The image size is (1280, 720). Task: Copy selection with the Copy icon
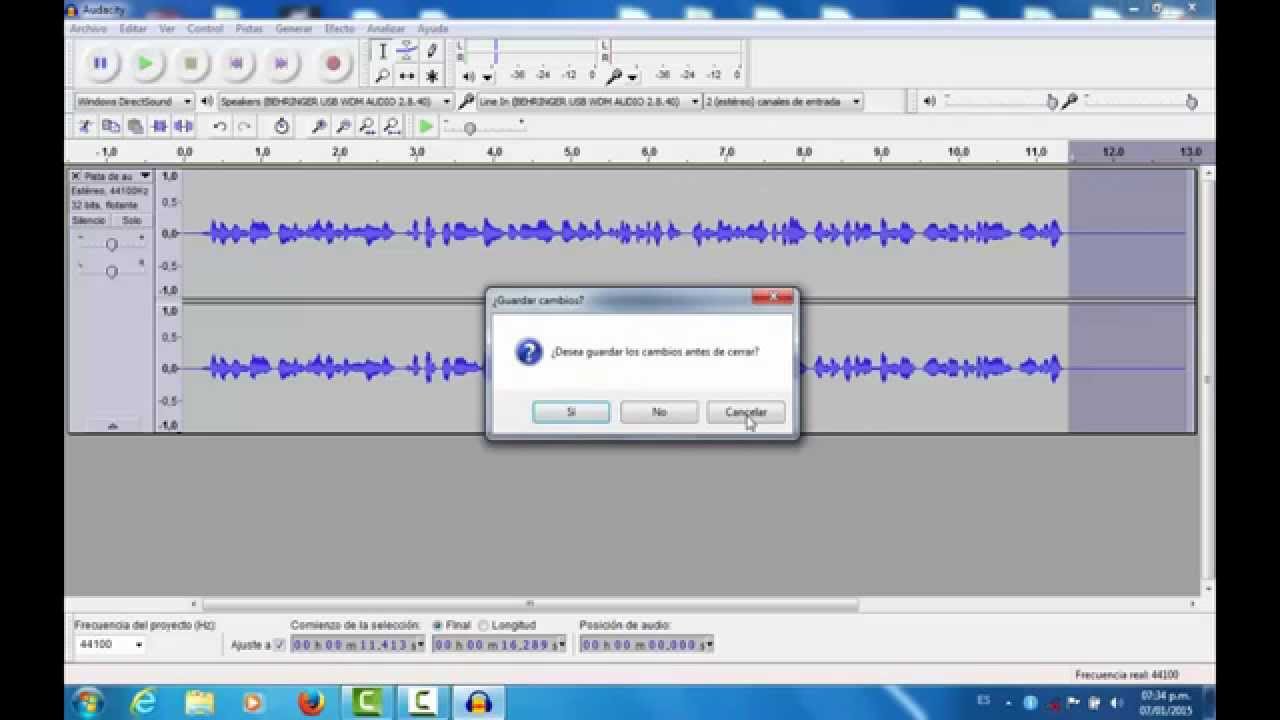(110, 126)
